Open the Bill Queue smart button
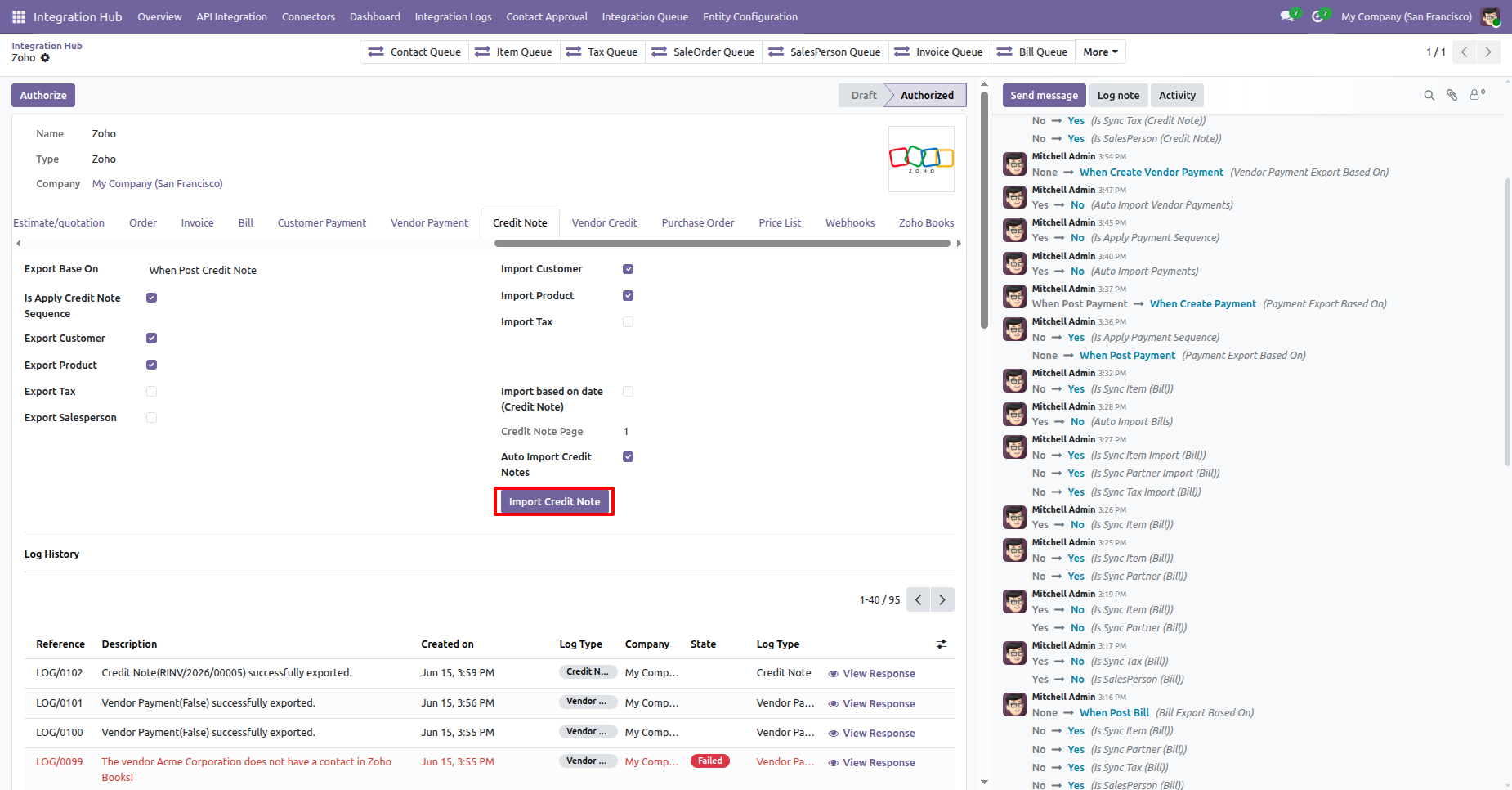1512x790 pixels. [1032, 52]
